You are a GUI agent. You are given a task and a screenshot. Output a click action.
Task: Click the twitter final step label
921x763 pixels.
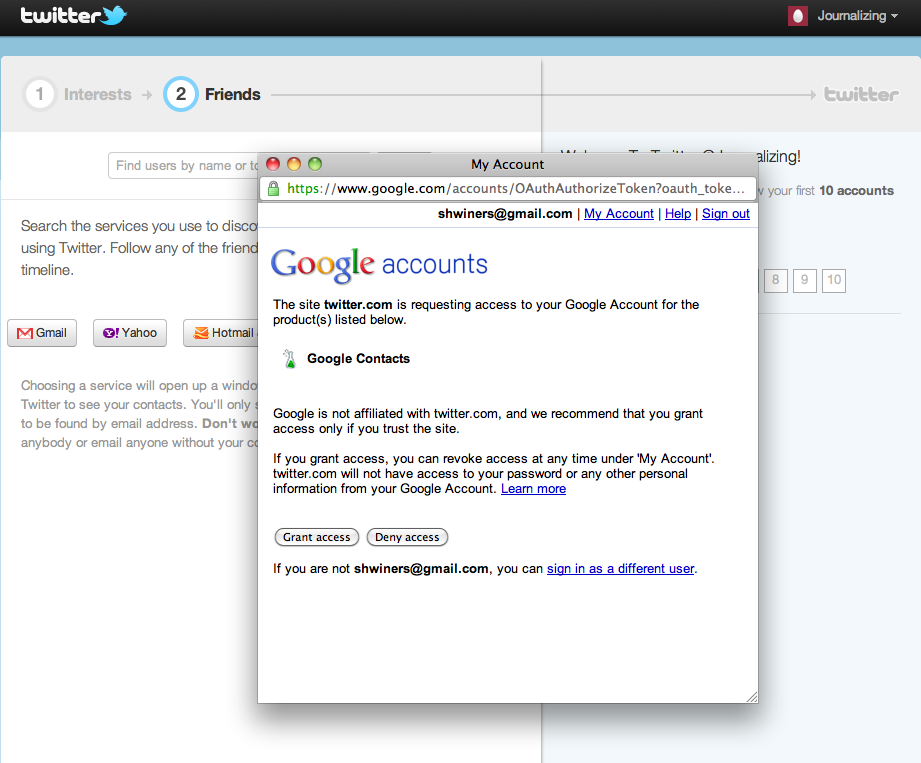(861, 94)
